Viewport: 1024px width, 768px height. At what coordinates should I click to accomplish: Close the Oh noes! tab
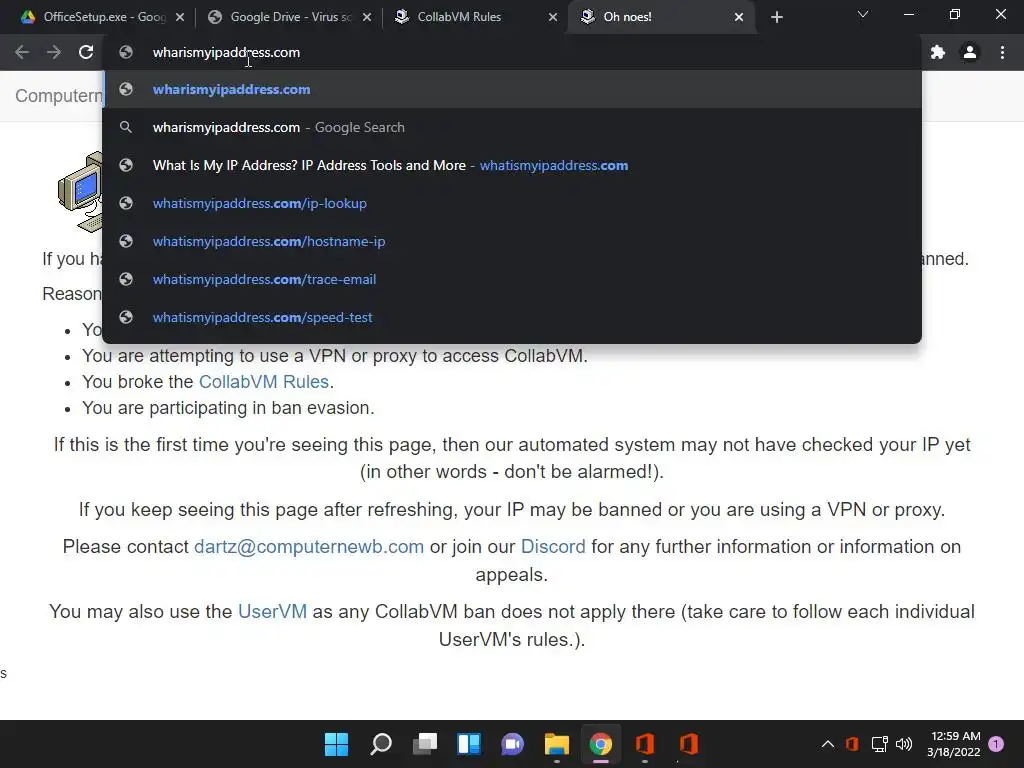coord(739,17)
